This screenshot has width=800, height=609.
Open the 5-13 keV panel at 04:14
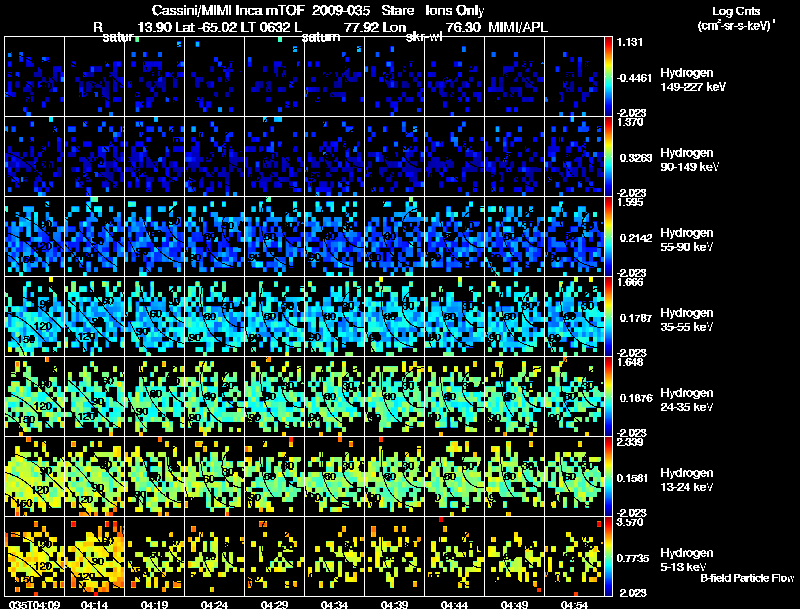point(95,556)
